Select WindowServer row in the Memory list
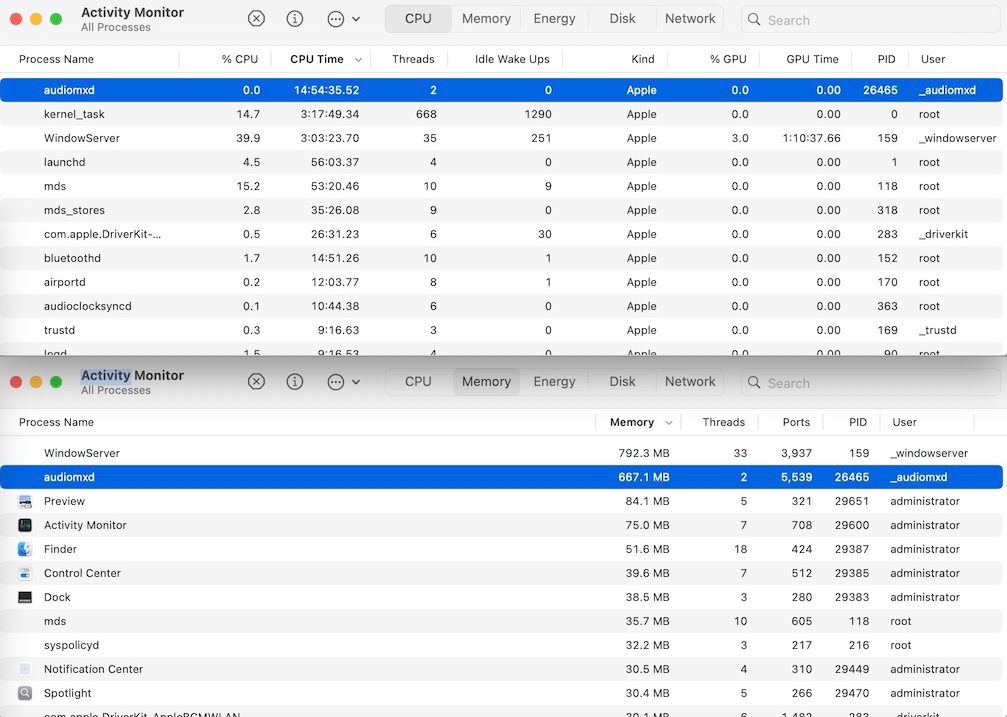 [x=502, y=453]
